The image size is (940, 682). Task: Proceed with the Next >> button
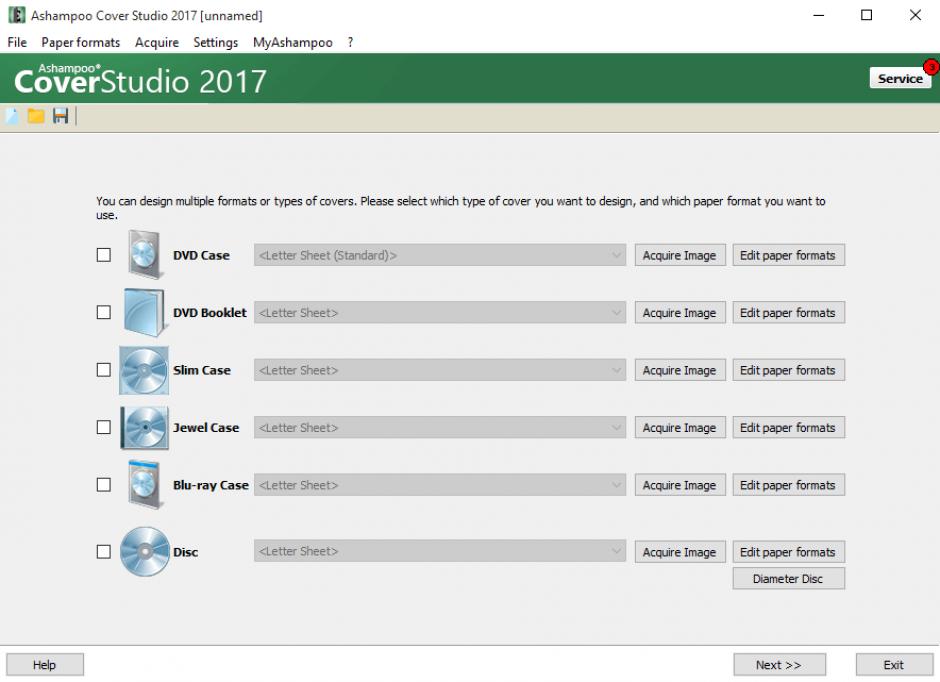[779, 665]
